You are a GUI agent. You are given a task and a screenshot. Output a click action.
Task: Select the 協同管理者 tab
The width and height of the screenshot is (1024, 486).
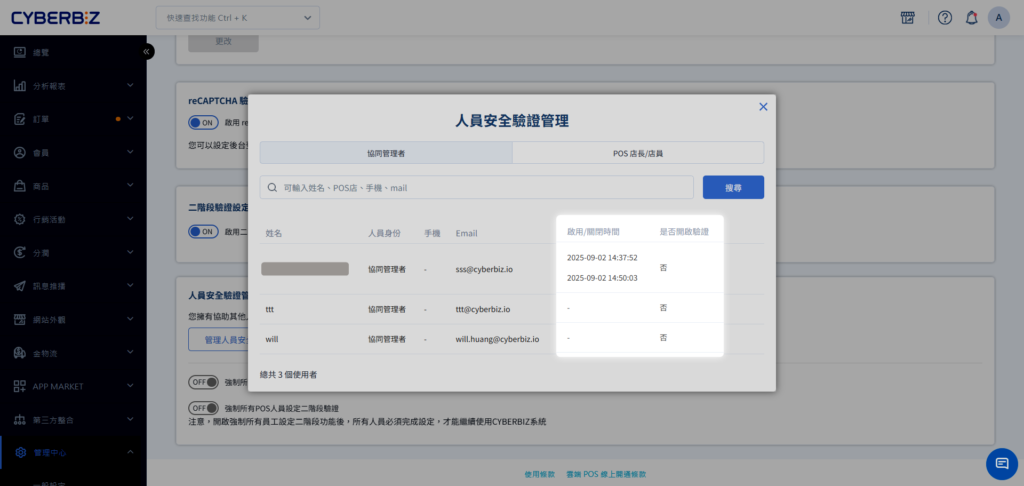tap(386, 153)
